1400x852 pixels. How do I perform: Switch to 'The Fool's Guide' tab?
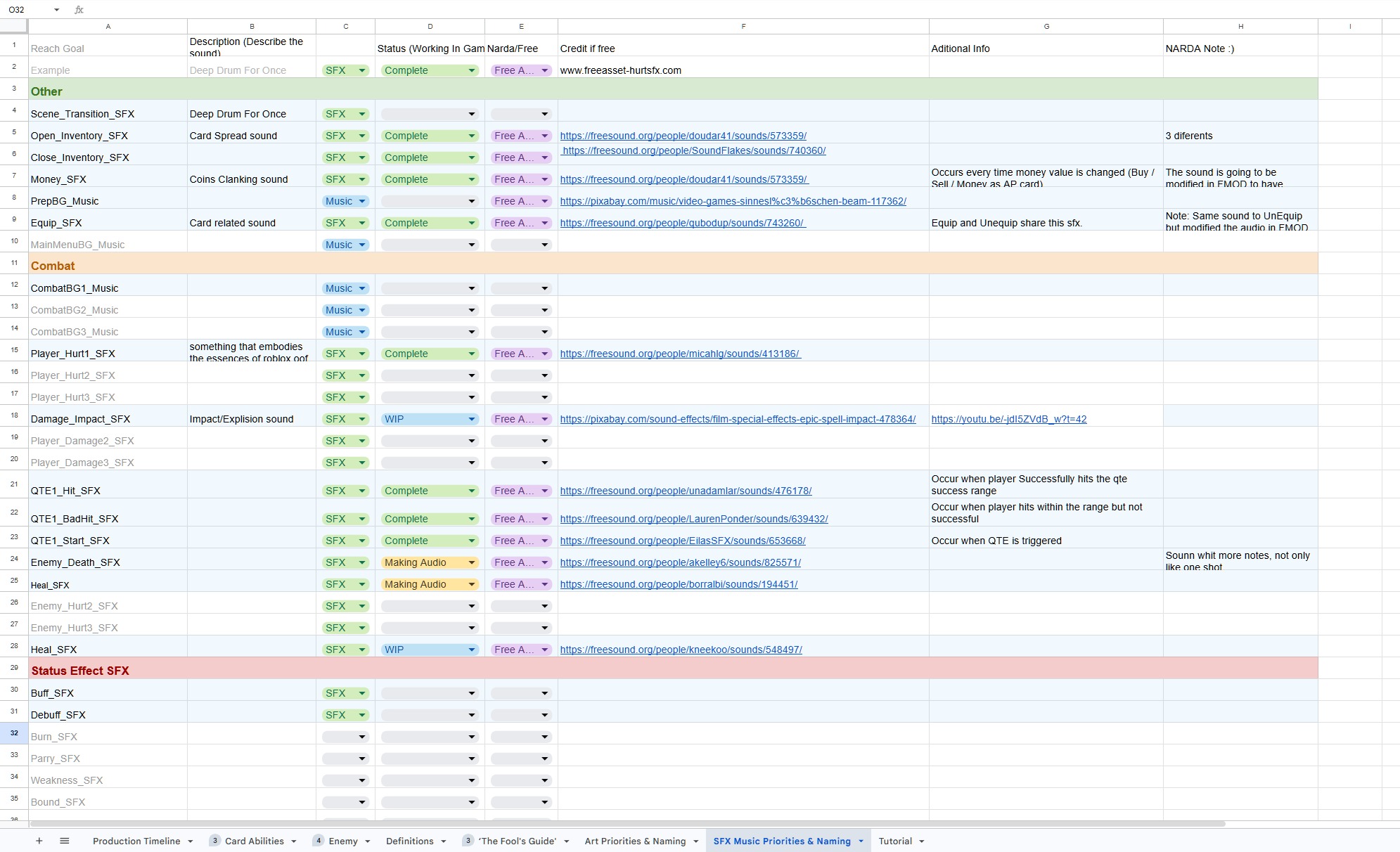(518, 841)
